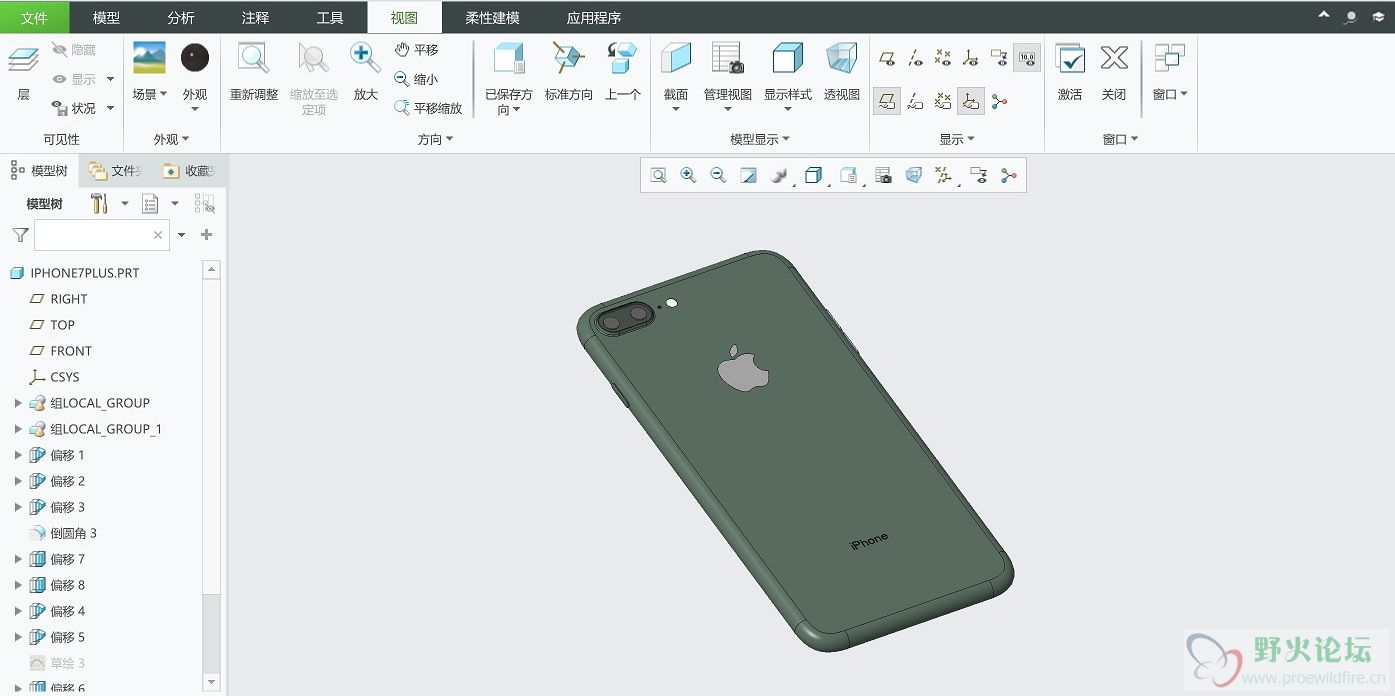The width and height of the screenshot is (1395, 696).
Task: Switch to the 模型 ribbon tab
Action: (106, 17)
